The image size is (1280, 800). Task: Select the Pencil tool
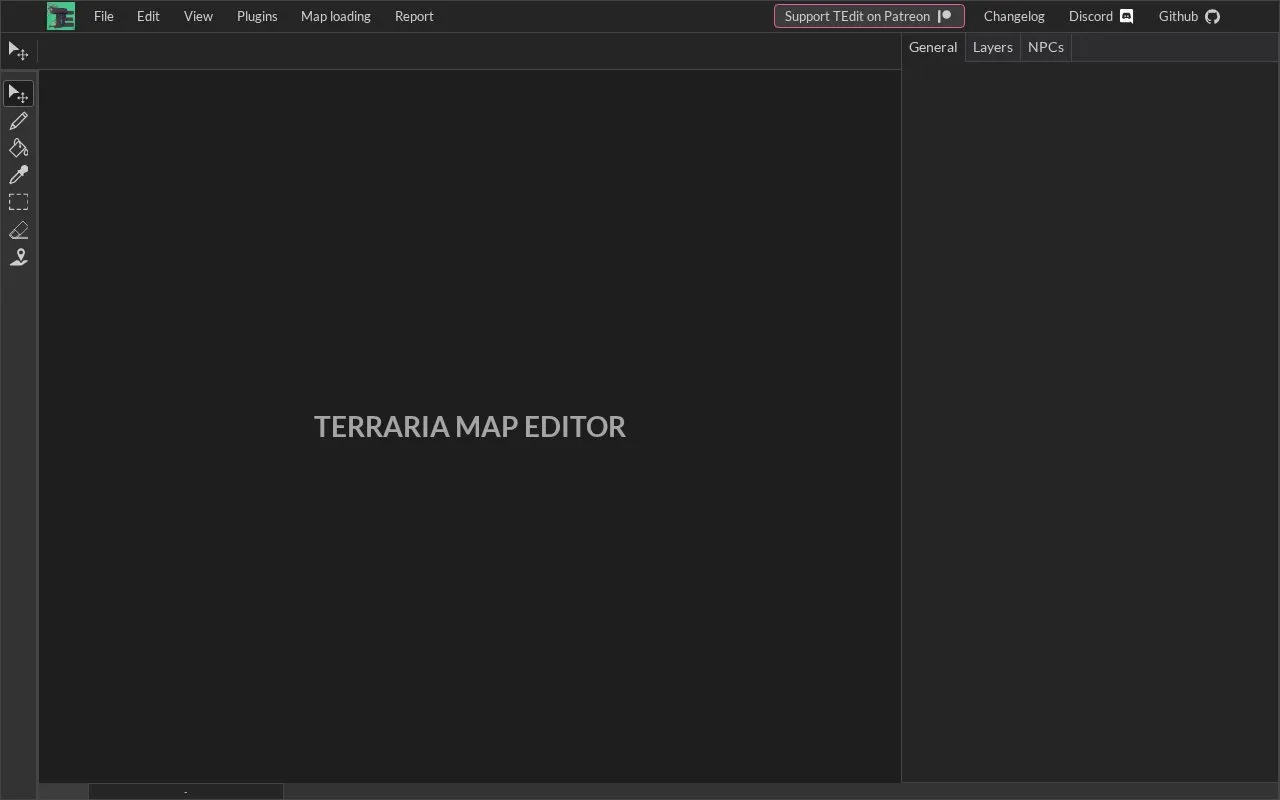click(x=18, y=121)
